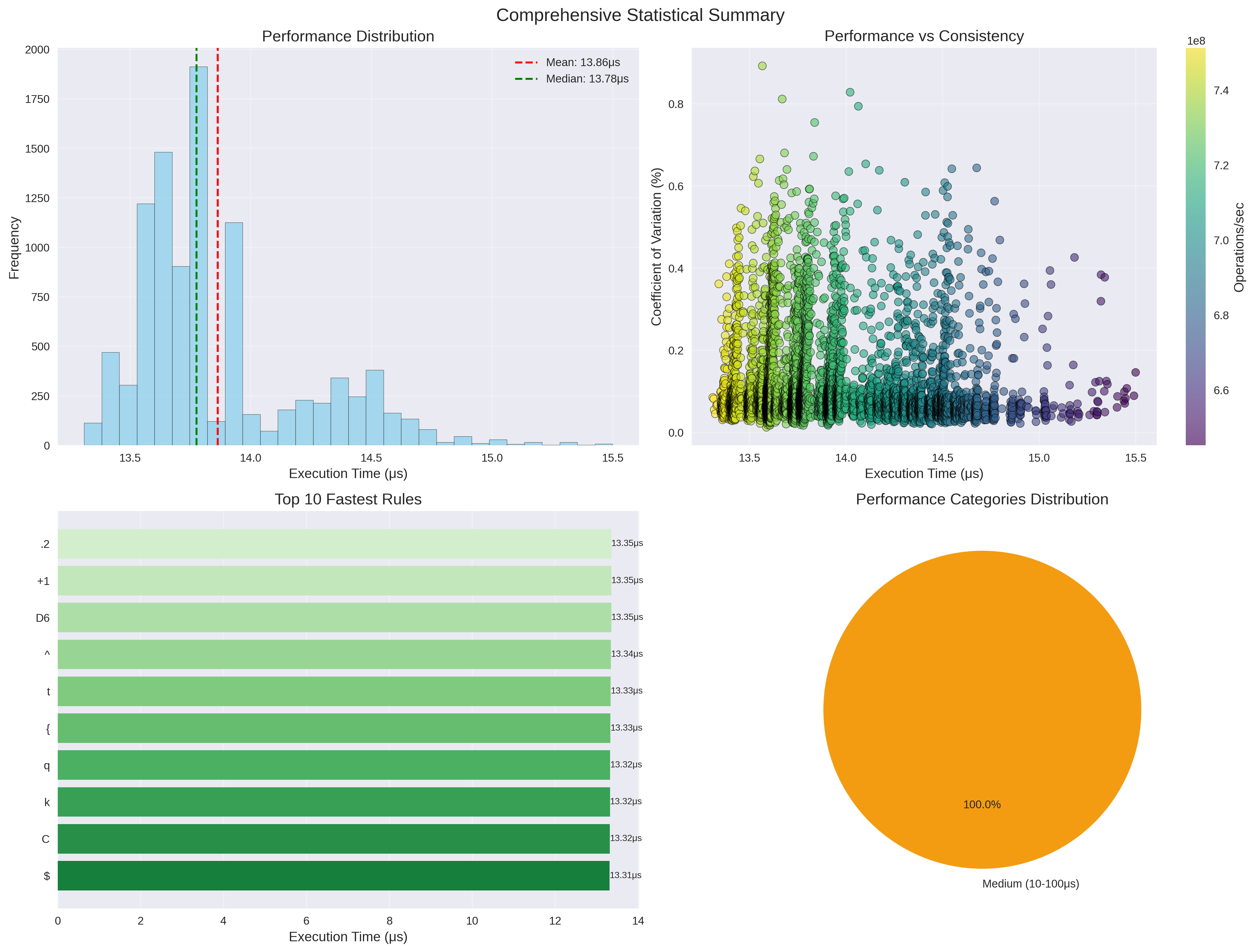The image size is (1254, 952).
Task: Click the Execution Time (µs) axis label of histogram
Action: 348,473
